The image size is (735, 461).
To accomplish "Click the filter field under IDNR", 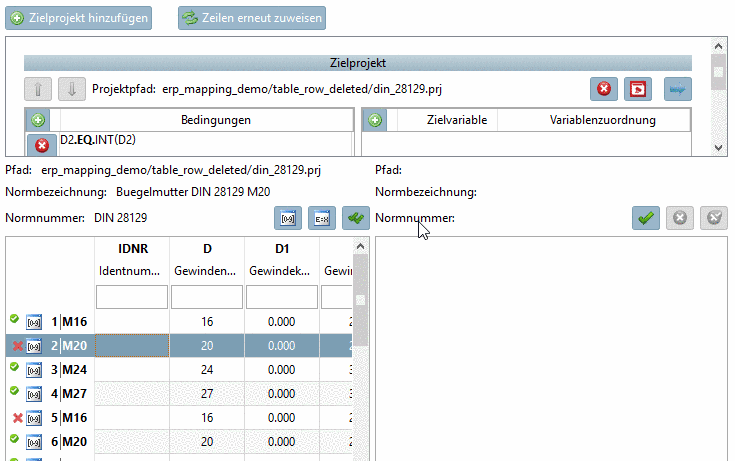I will (132, 297).
